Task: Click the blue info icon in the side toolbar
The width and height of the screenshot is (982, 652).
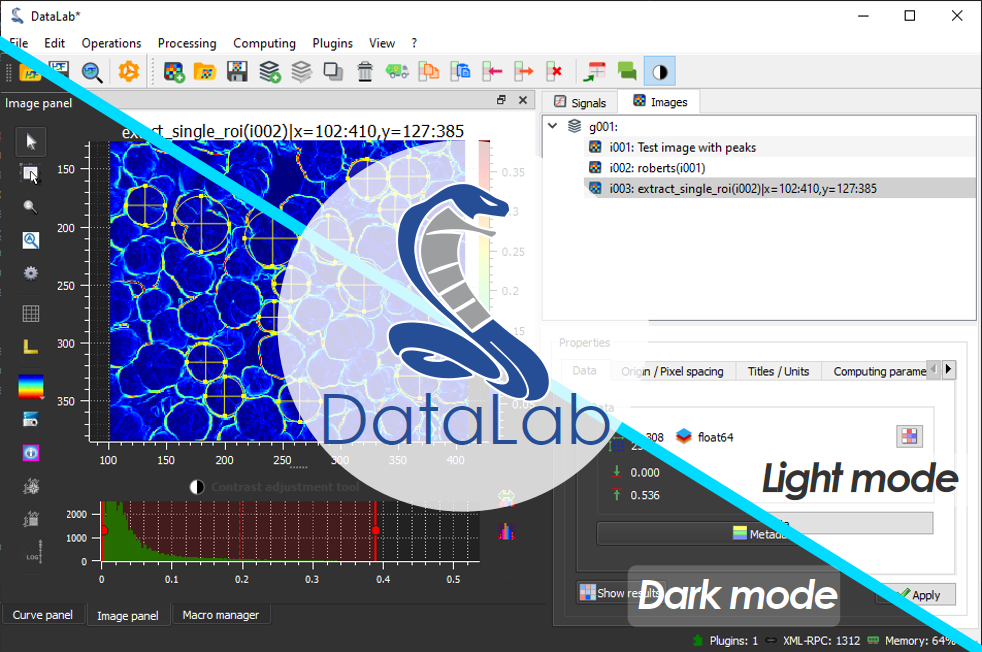Action: 31,453
